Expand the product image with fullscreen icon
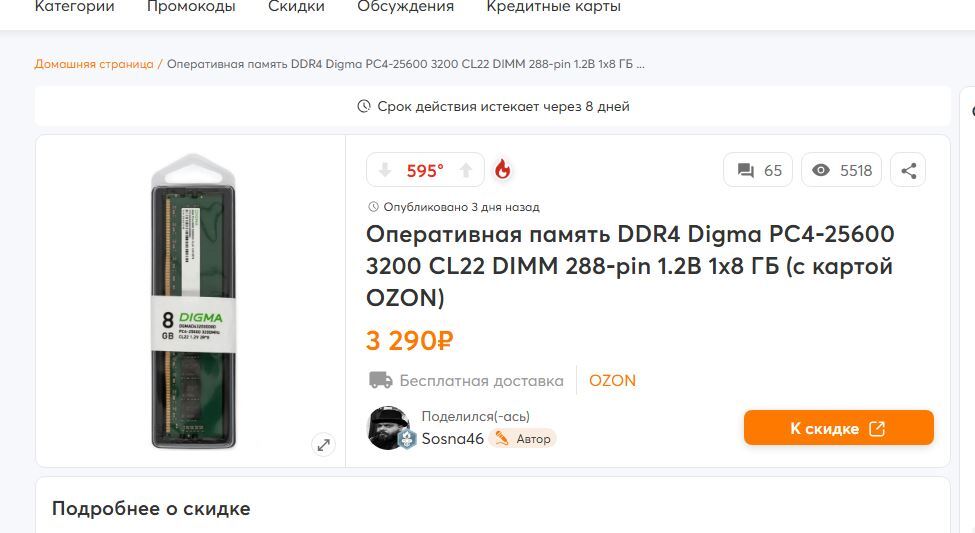The width and height of the screenshot is (975, 533). (323, 445)
